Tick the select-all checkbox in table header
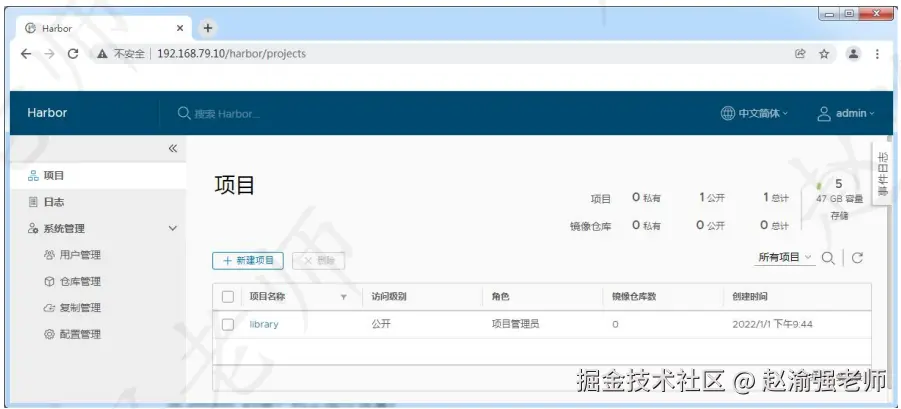Viewport: 901px width, 409px height. coord(228,296)
